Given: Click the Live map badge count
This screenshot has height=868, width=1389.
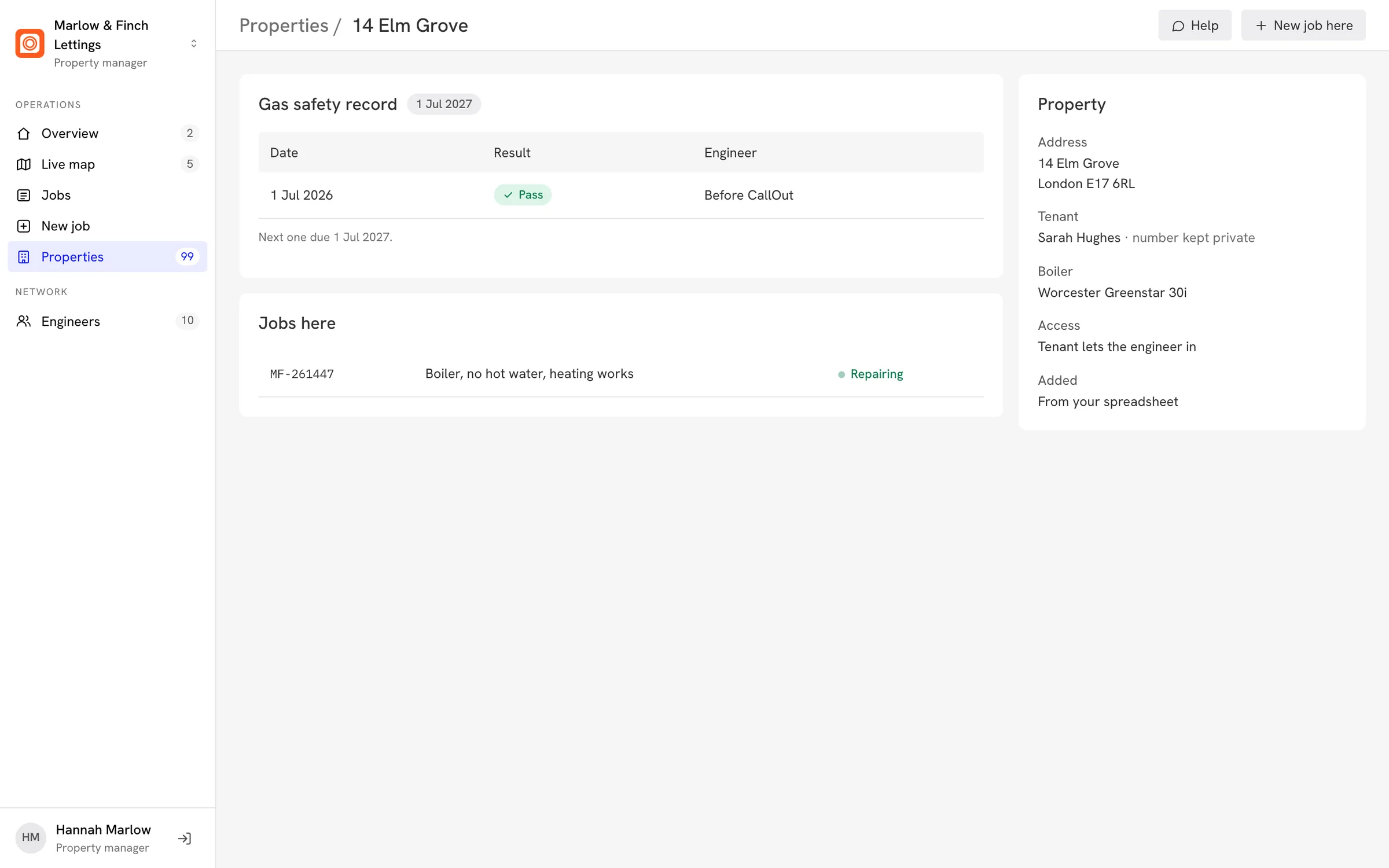Looking at the screenshot, I should pyautogui.click(x=190, y=164).
